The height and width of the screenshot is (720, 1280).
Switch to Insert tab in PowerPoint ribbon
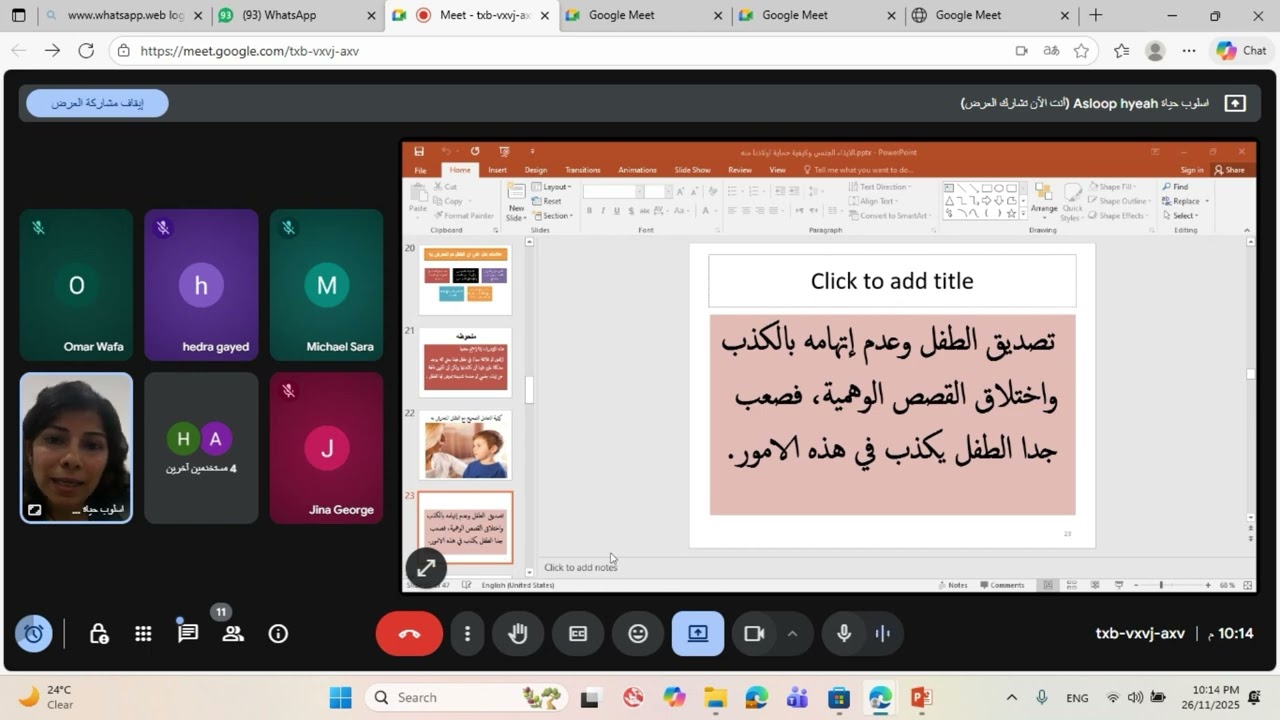[x=497, y=170]
